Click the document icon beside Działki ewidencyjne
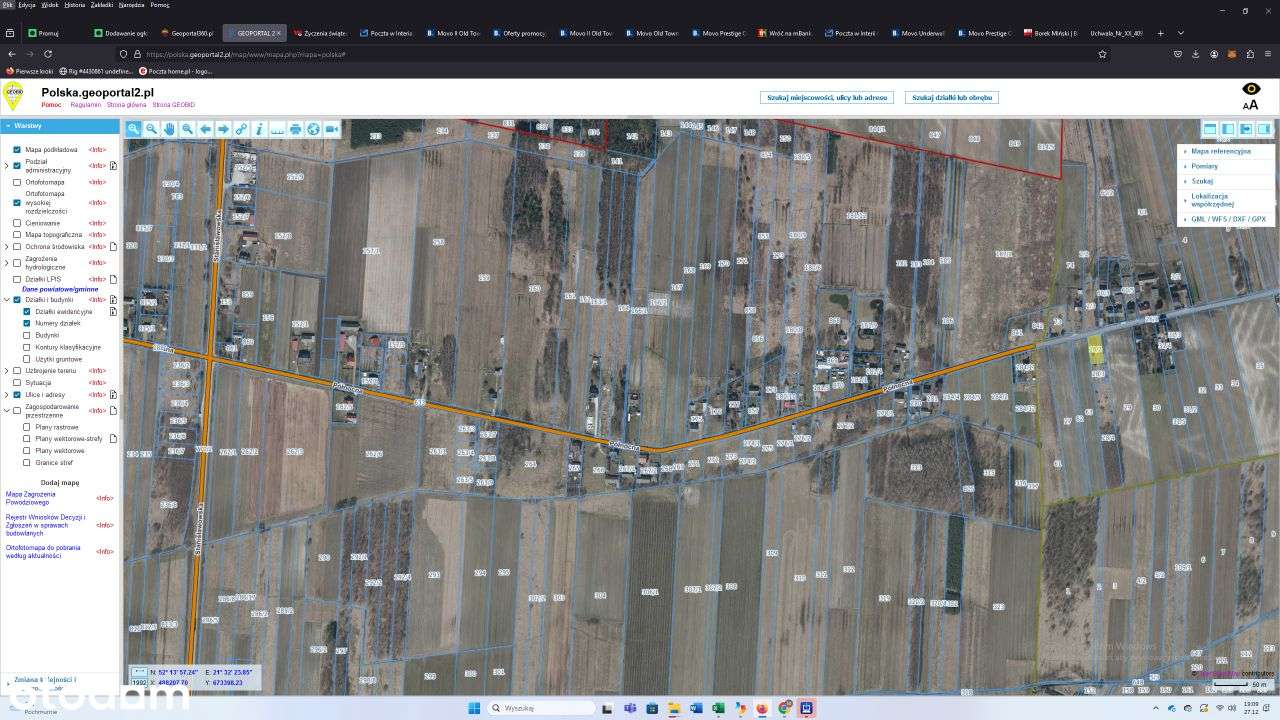 pos(114,311)
